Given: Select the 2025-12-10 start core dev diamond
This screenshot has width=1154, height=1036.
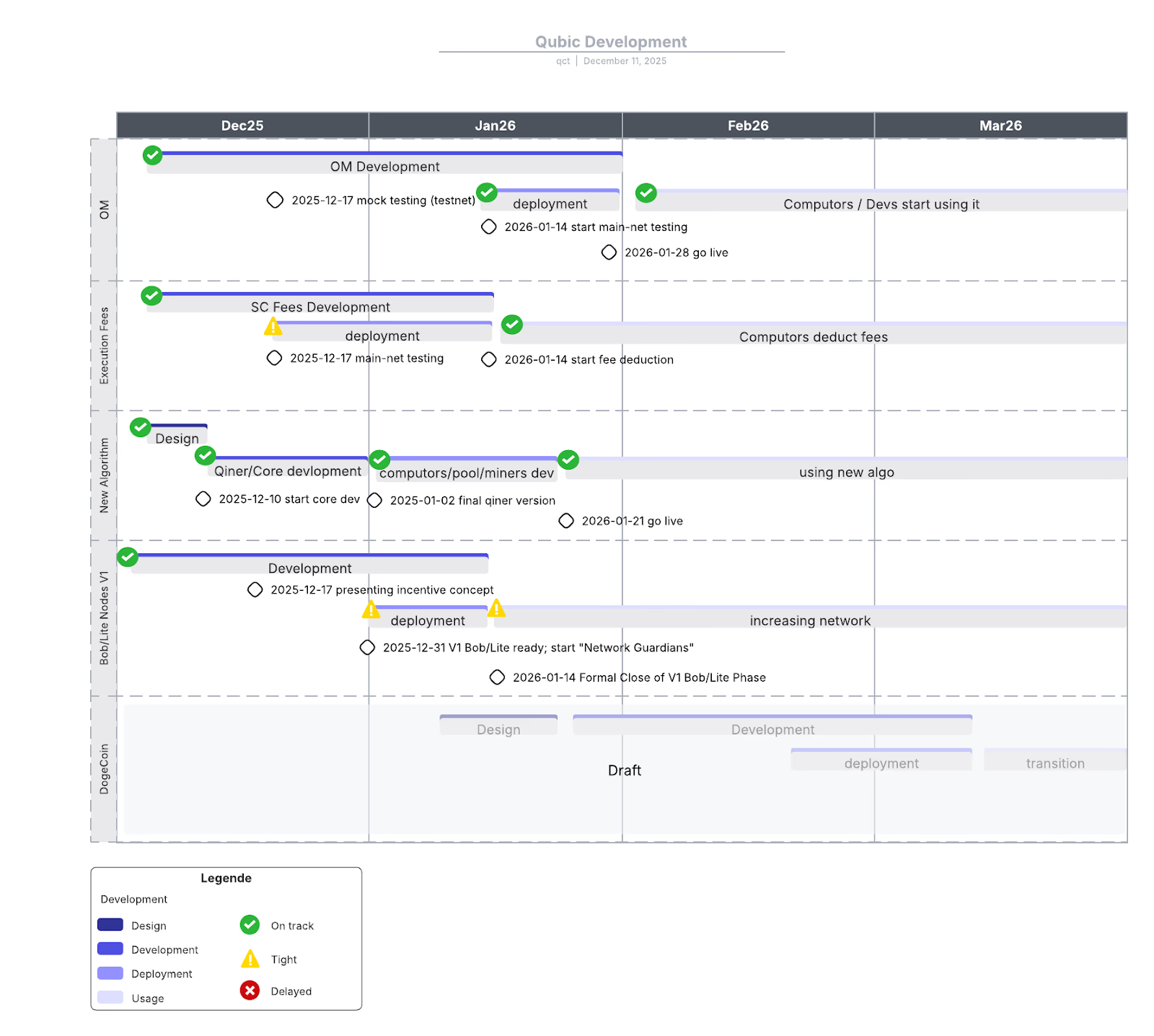Looking at the screenshot, I should (x=203, y=499).
